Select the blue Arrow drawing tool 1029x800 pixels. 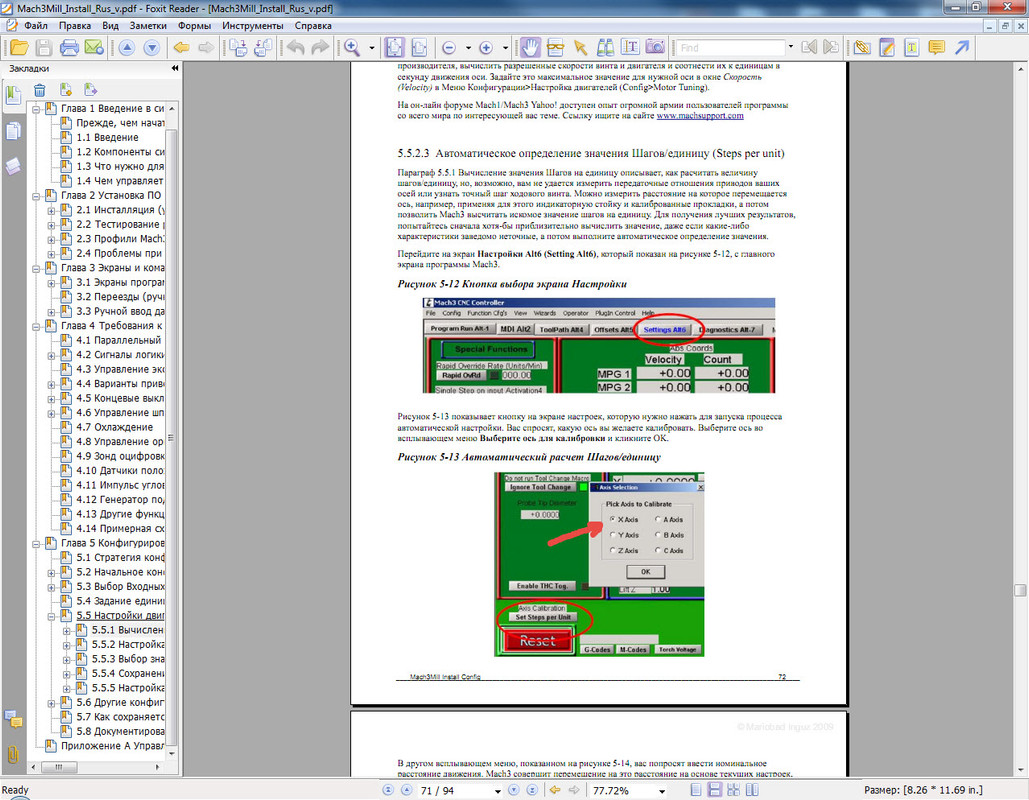[x=962, y=48]
